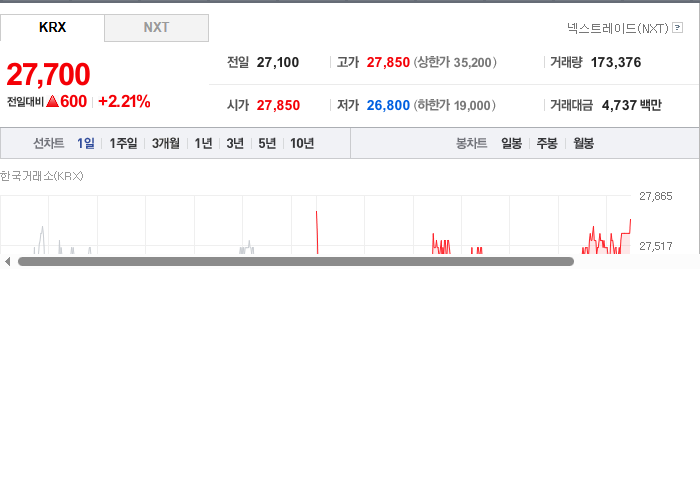Click the horizontal scrollbar left arrow

tap(7, 262)
